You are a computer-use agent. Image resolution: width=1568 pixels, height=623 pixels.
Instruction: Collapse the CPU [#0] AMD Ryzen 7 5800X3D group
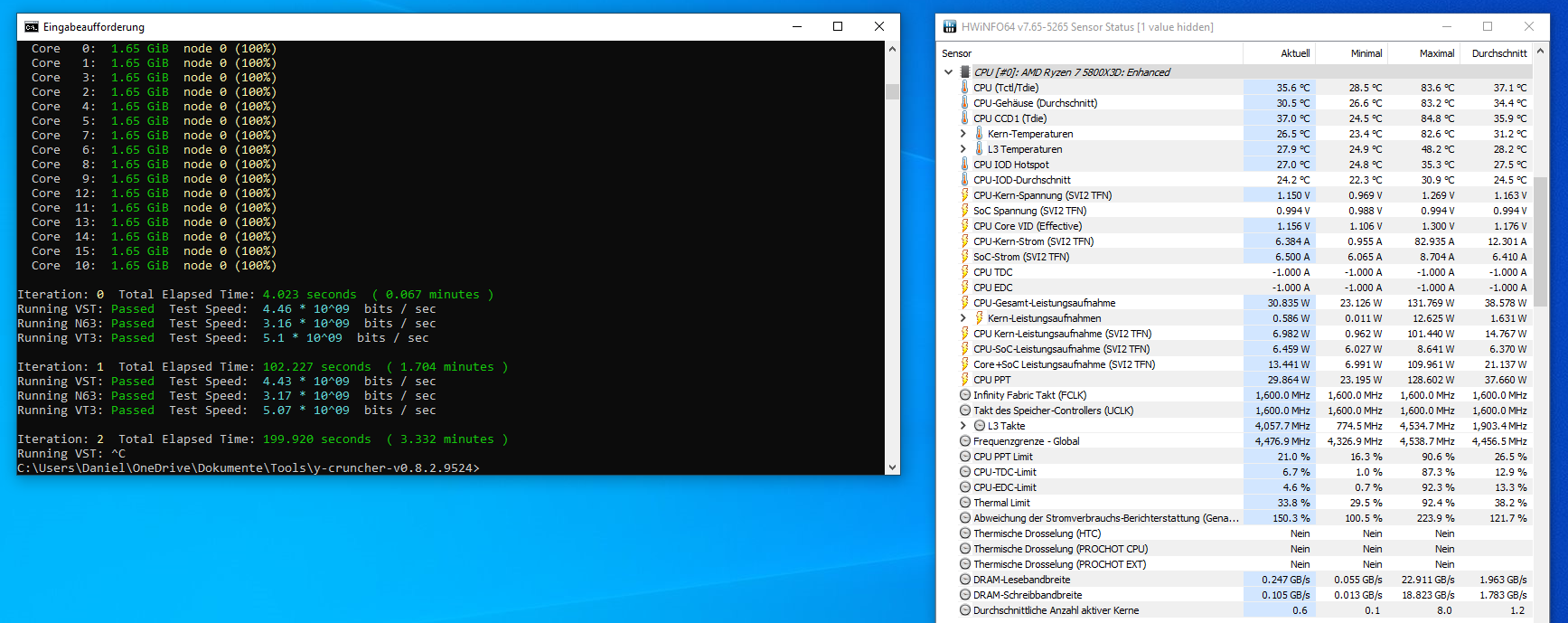(x=948, y=72)
